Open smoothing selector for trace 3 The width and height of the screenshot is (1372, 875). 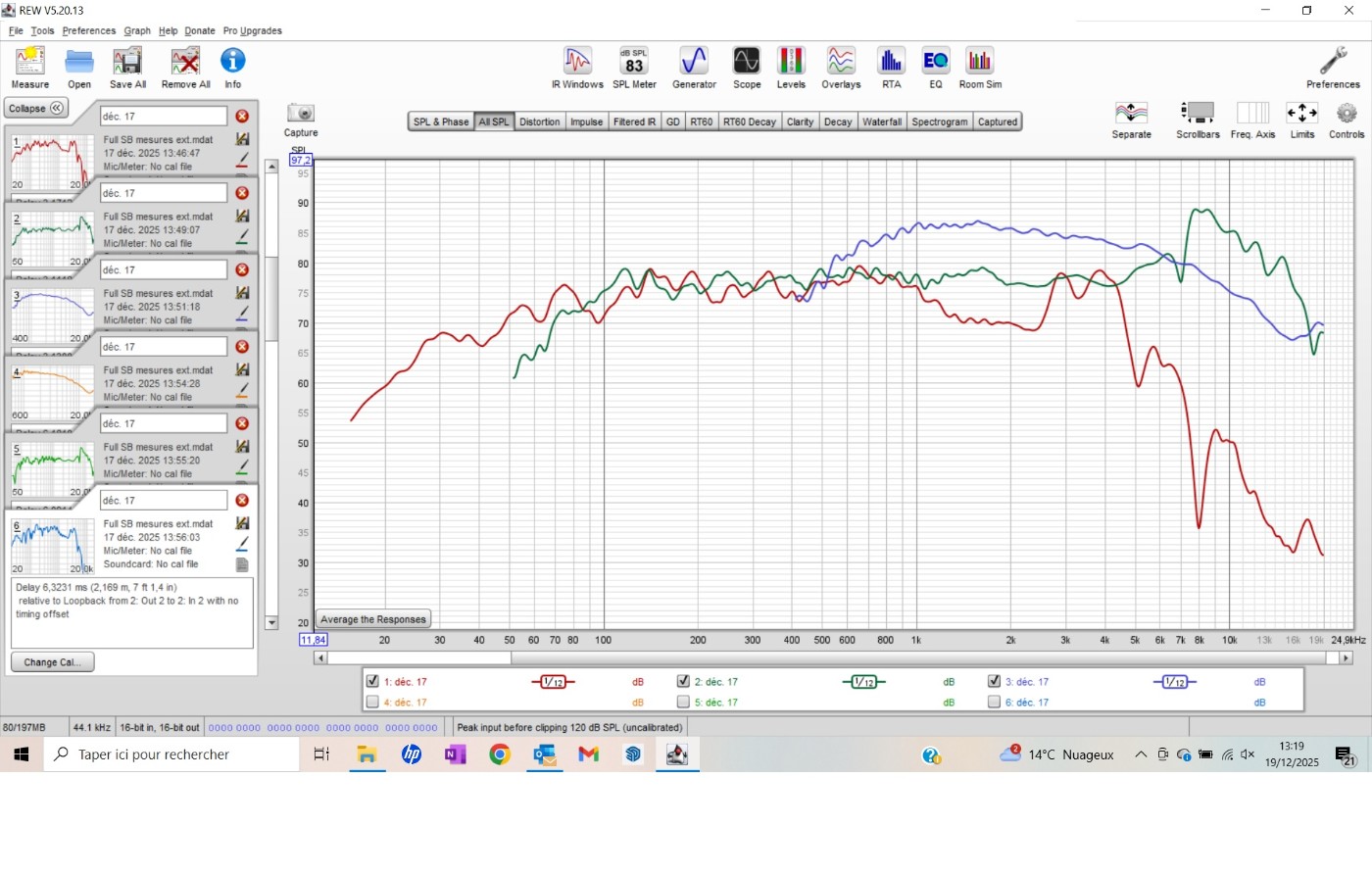[x=1174, y=682]
